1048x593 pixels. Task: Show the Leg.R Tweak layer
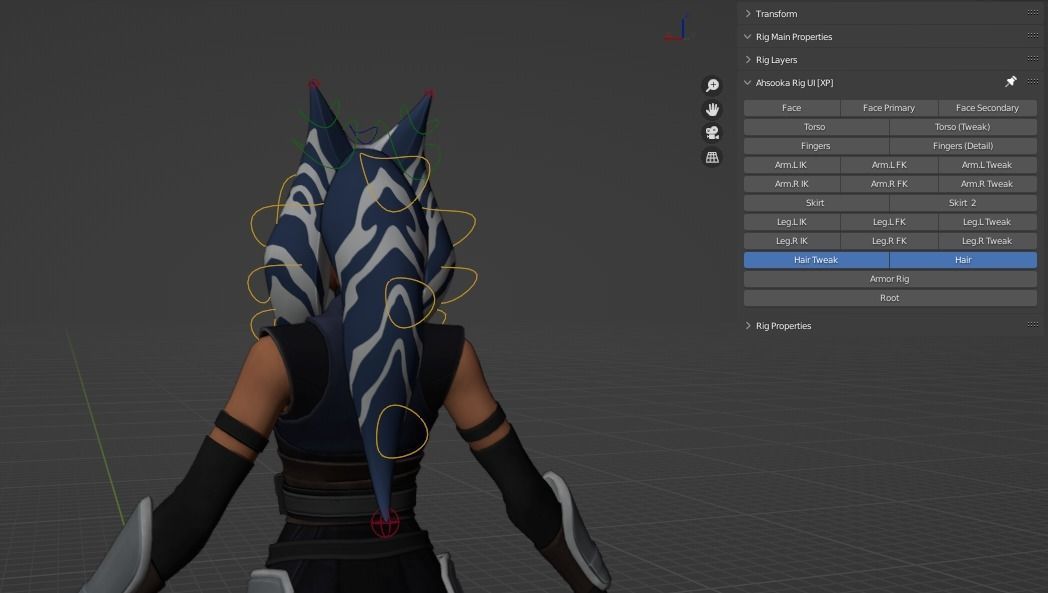tap(987, 241)
